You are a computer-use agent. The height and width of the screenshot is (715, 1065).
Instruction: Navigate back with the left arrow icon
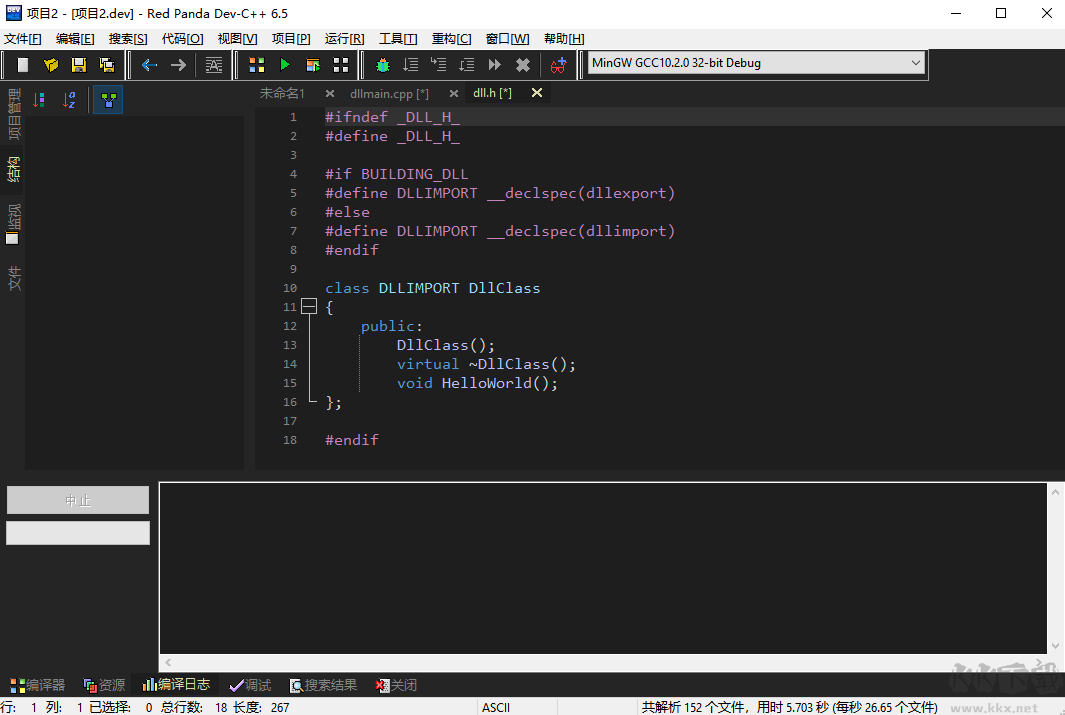pyautogui.click(x=148, y=64)
